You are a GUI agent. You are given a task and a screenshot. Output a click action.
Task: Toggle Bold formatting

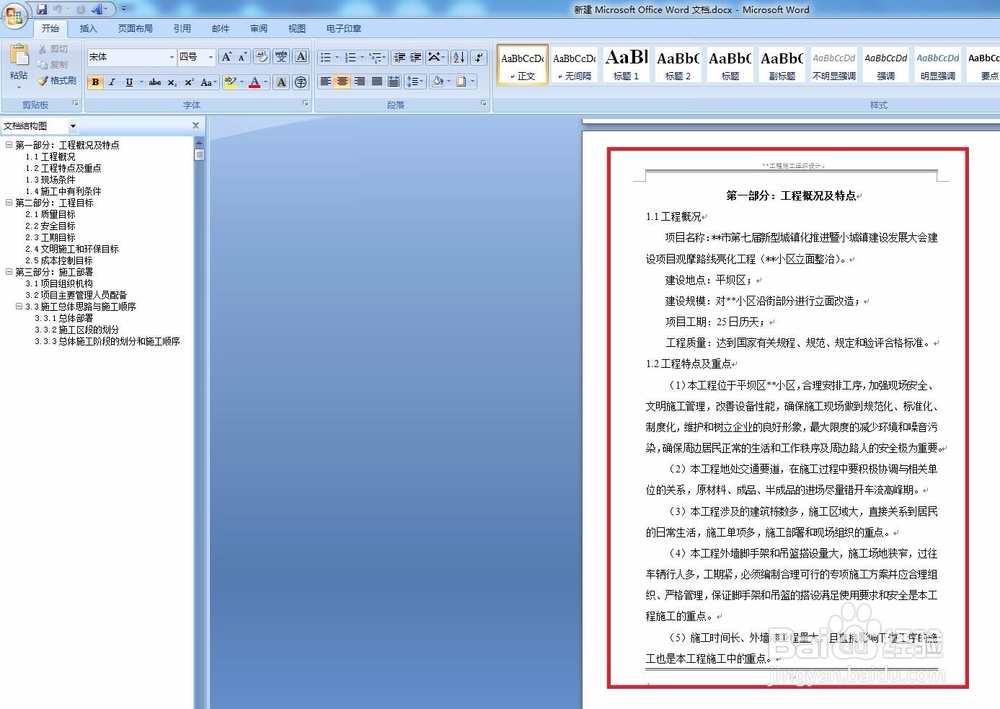click(x=95, y=82)
